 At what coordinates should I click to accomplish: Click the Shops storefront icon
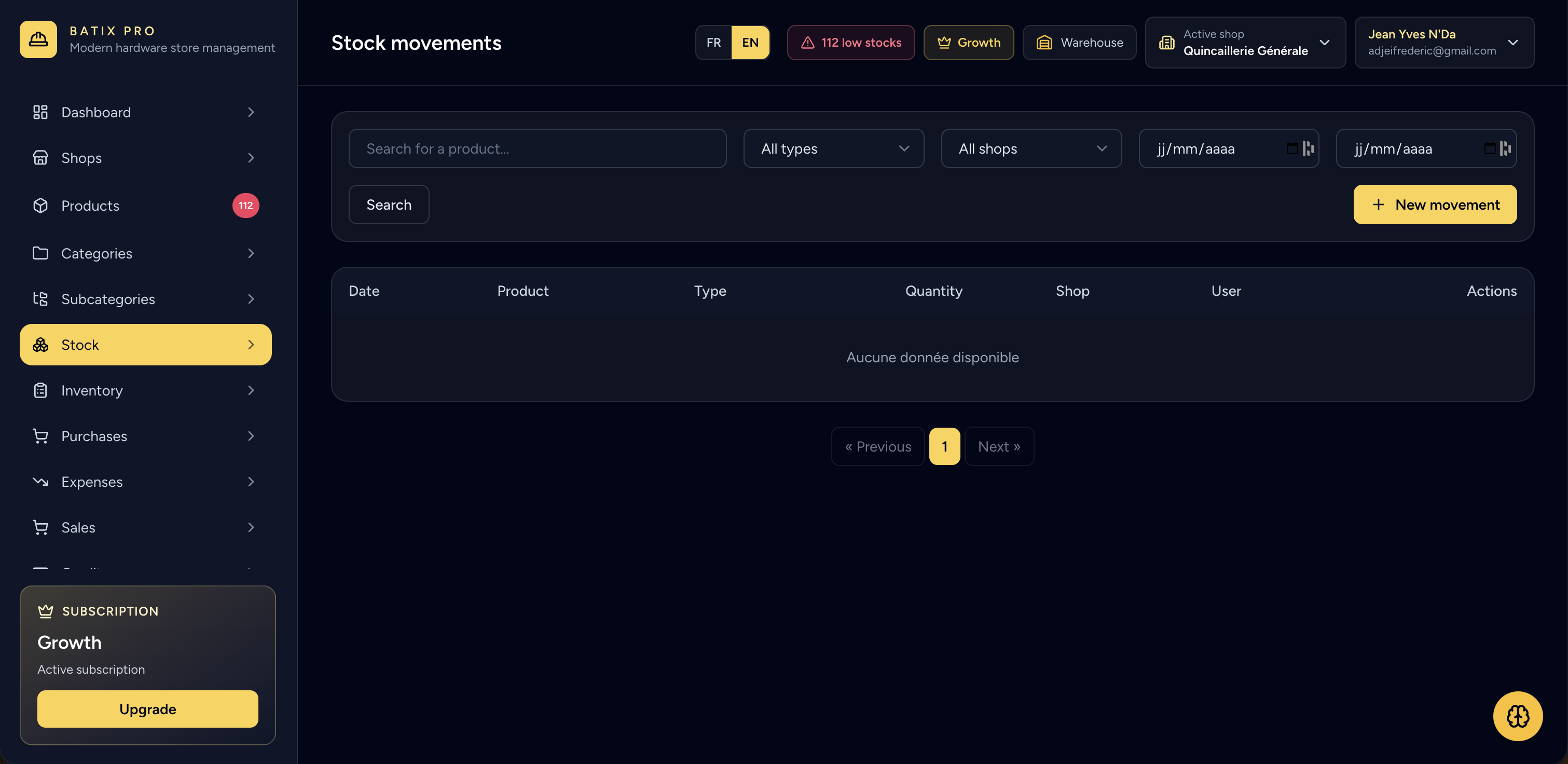pyautogui.click(x=40, y=158)
